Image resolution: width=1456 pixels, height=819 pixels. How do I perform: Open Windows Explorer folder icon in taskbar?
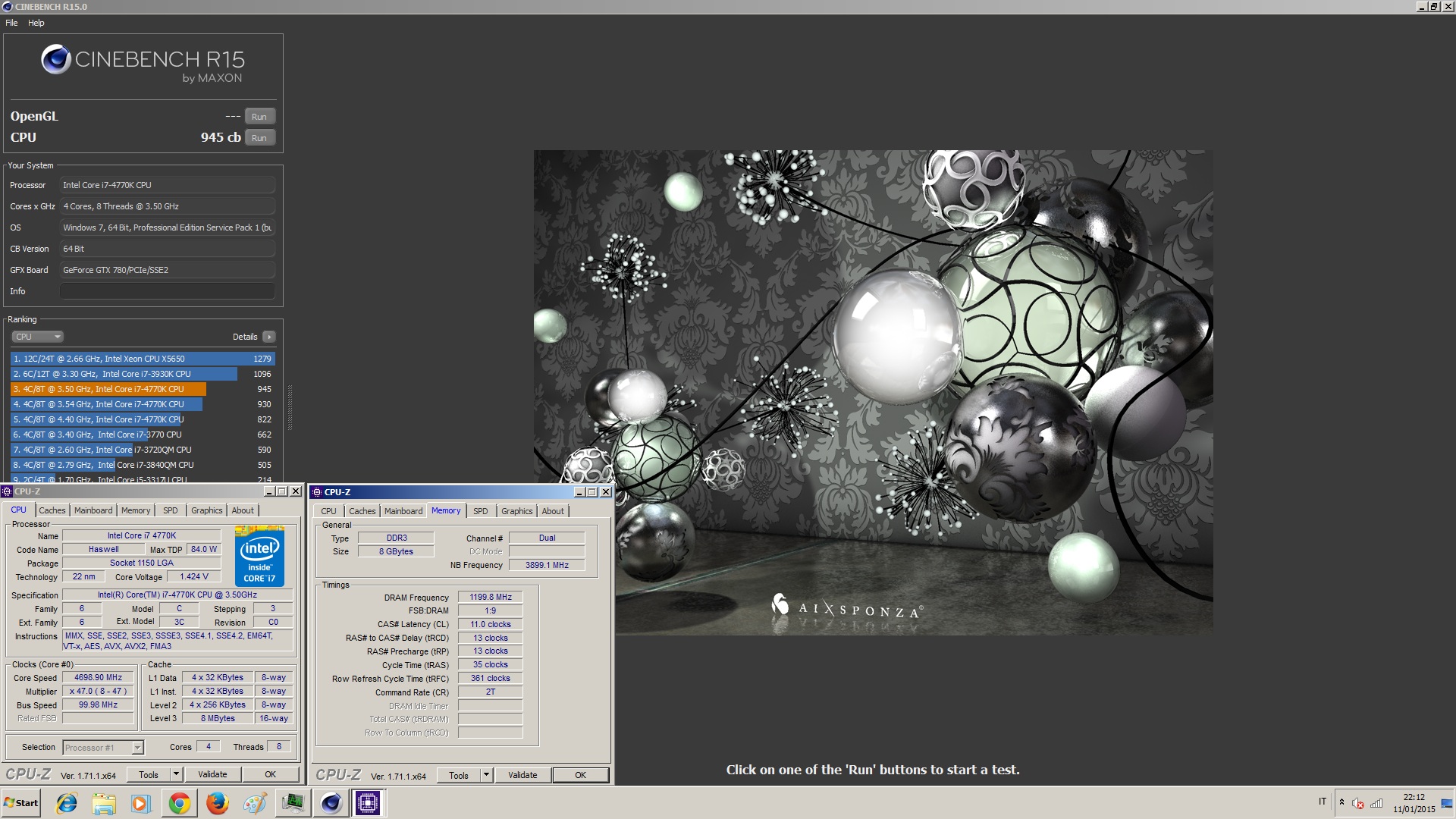[x=104, y=803]
